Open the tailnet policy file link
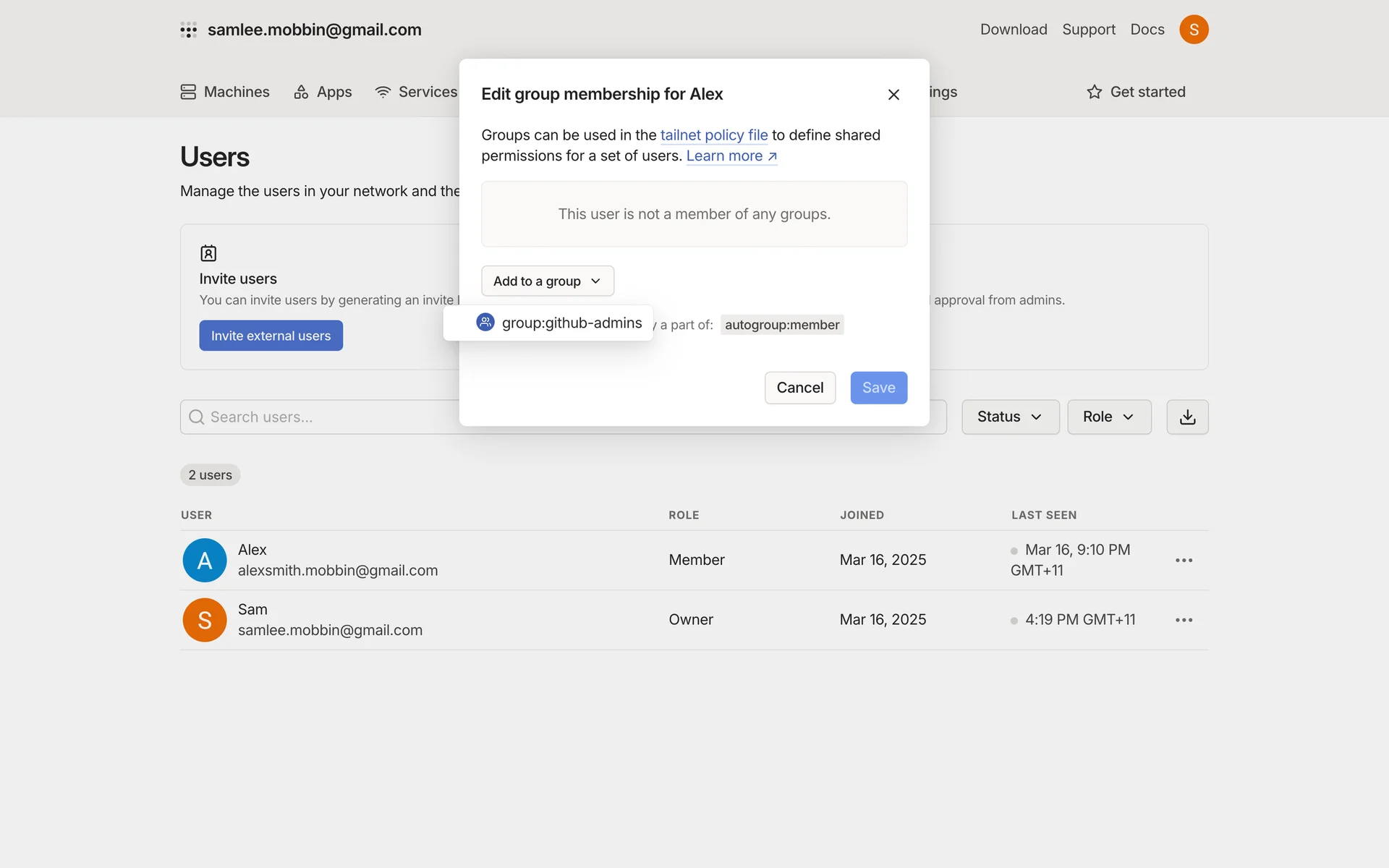Image resolution: width=1389 pixels, height=868 pixels. click(x=713, y=135)
